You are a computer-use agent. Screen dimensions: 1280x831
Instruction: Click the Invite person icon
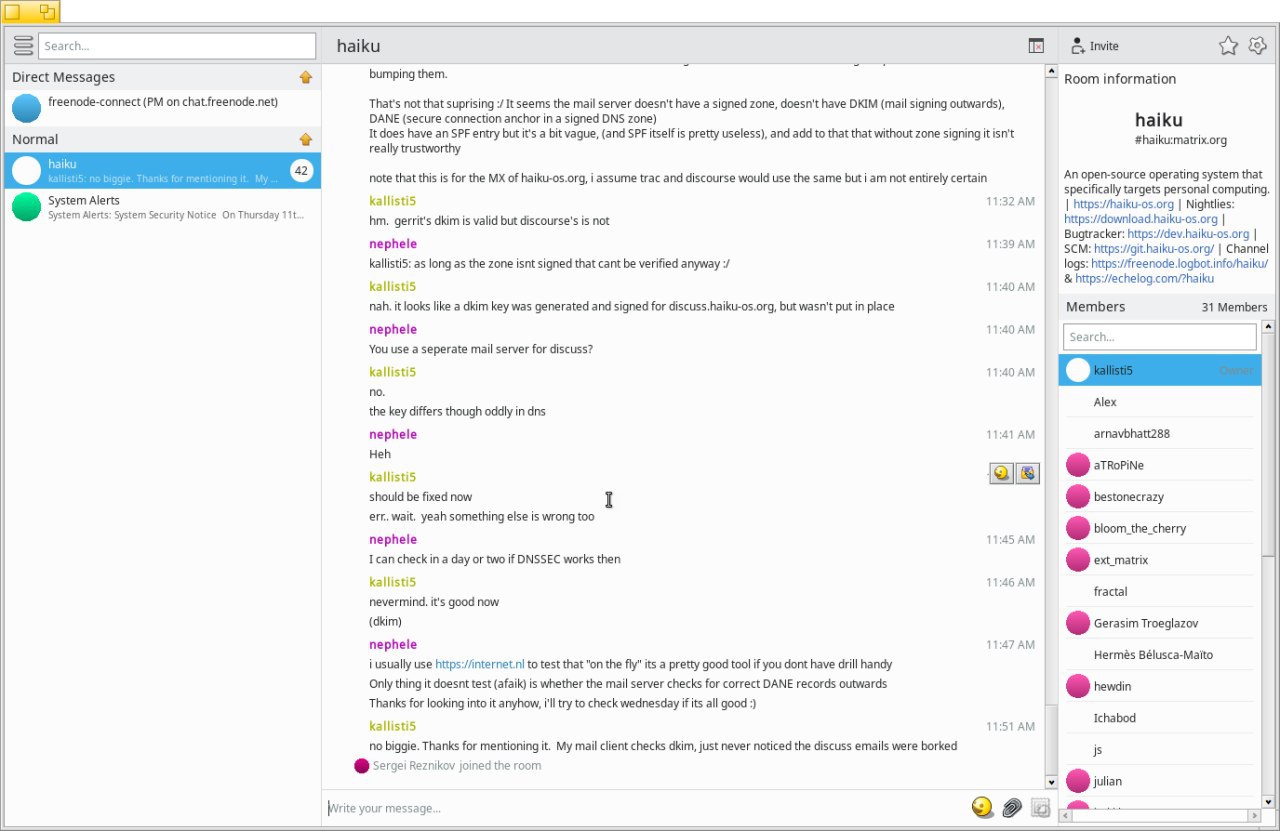click(1077, 46)
